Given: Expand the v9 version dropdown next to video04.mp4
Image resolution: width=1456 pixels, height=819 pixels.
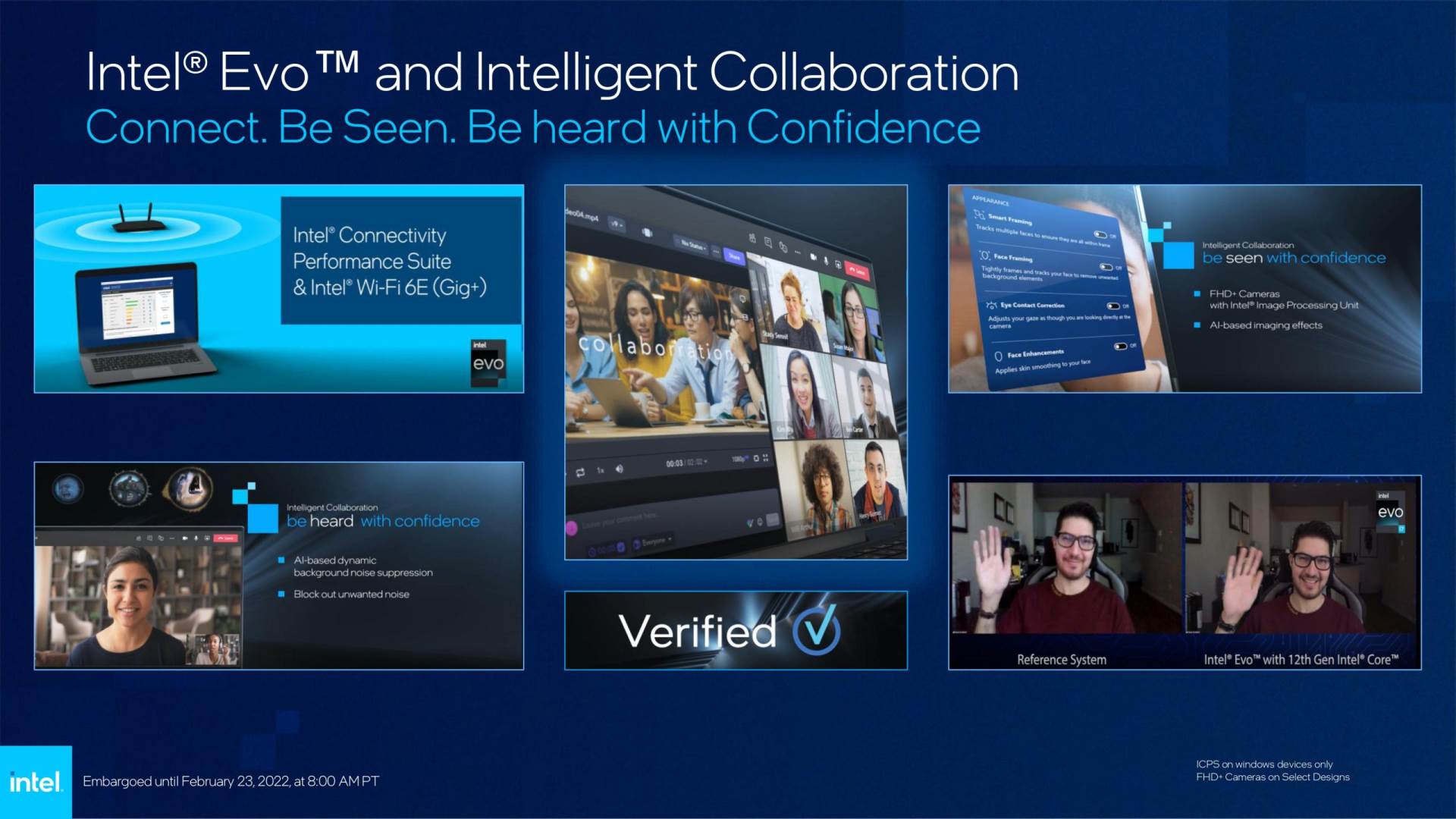Looking at the screenshot, I should tap(617, 224).
